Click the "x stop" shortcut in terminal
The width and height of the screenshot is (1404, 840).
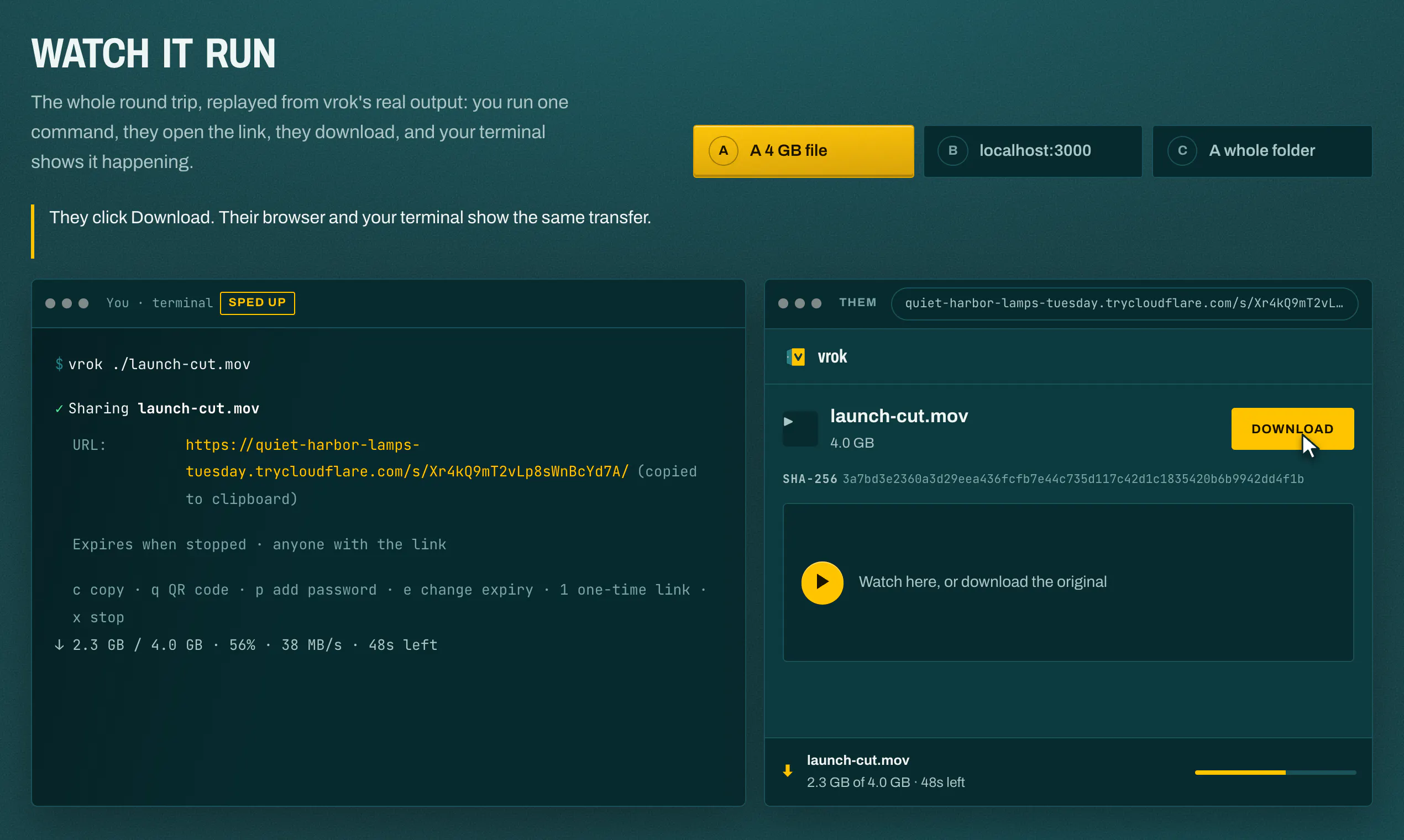98,617
